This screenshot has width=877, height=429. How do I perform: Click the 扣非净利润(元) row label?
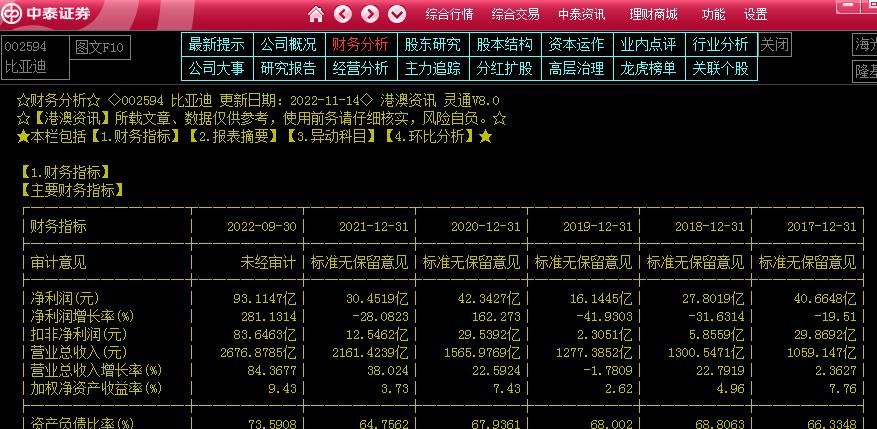78,334
